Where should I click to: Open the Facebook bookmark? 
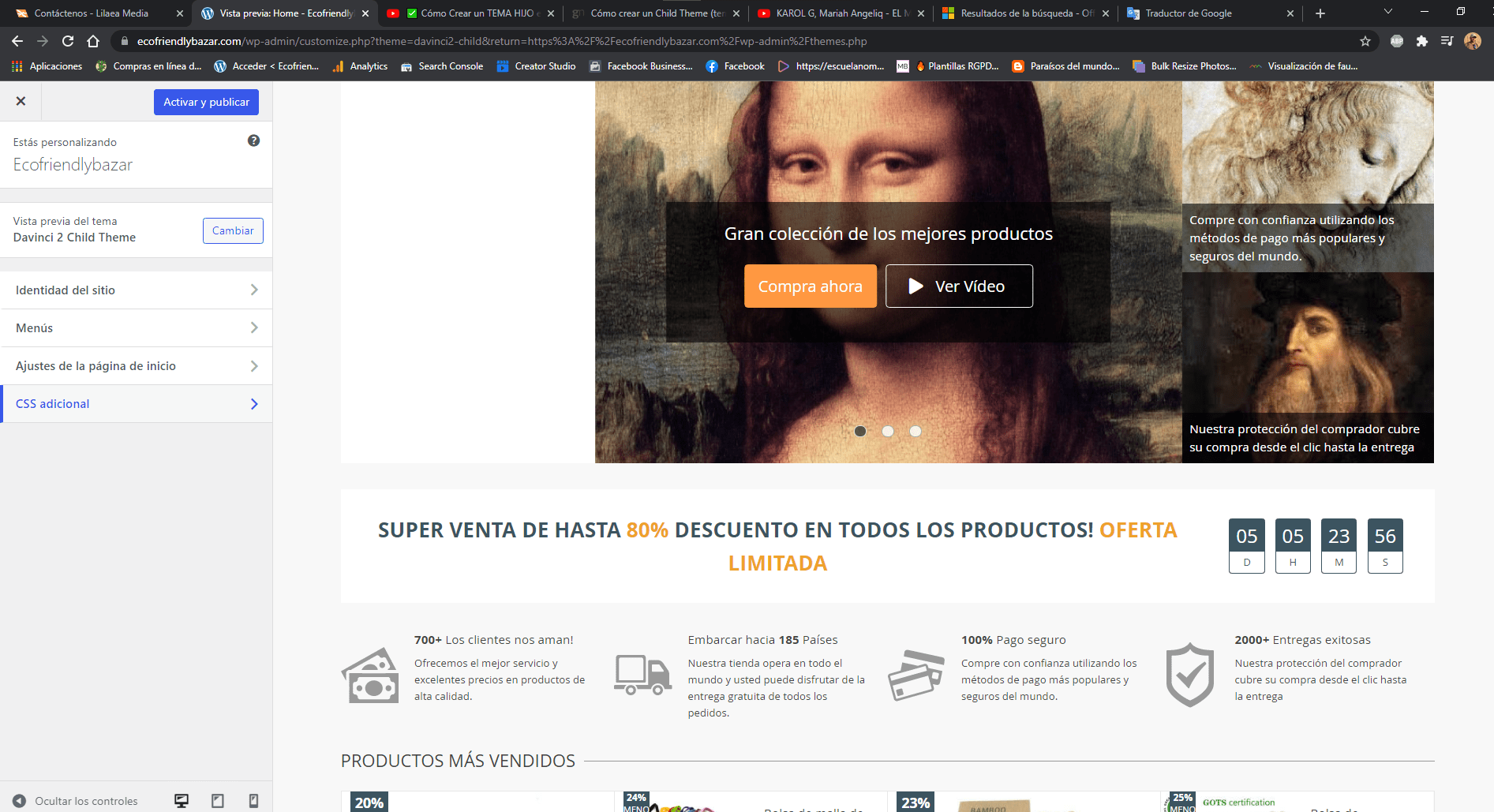pos(735,66)
